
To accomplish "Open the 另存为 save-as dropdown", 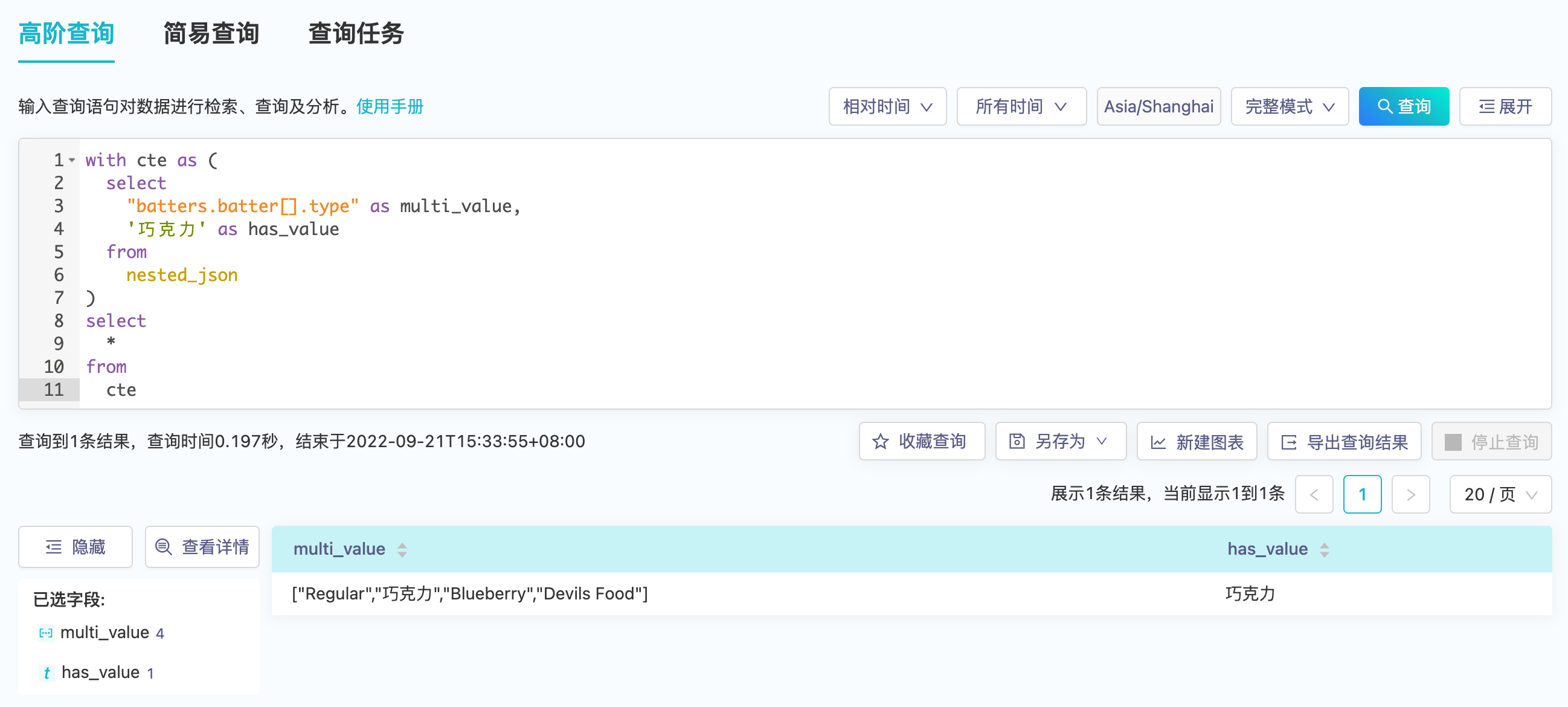I will tap(1061, 442).
